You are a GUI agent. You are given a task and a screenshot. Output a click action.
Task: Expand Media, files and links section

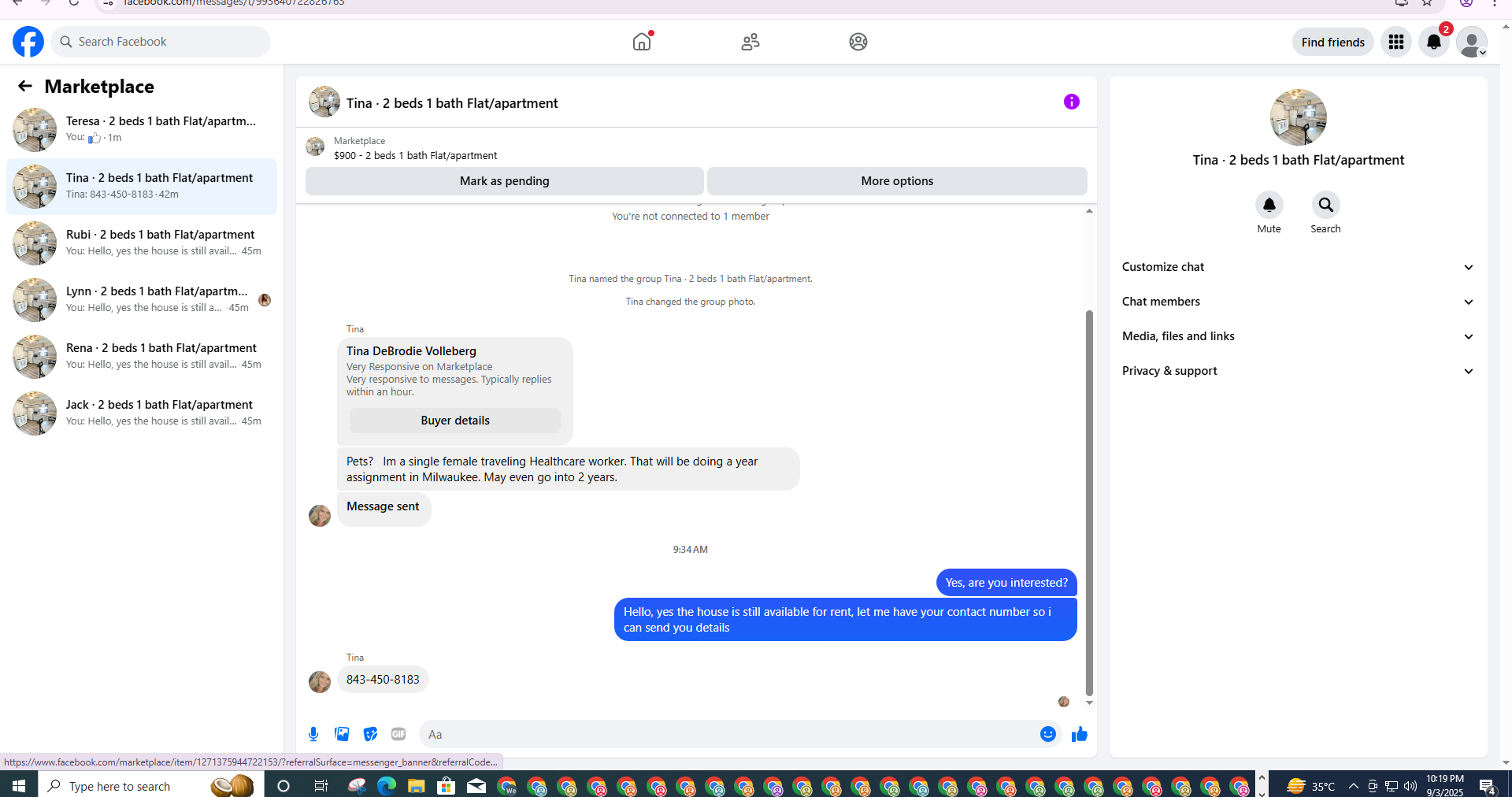[x=1298, y=336]
